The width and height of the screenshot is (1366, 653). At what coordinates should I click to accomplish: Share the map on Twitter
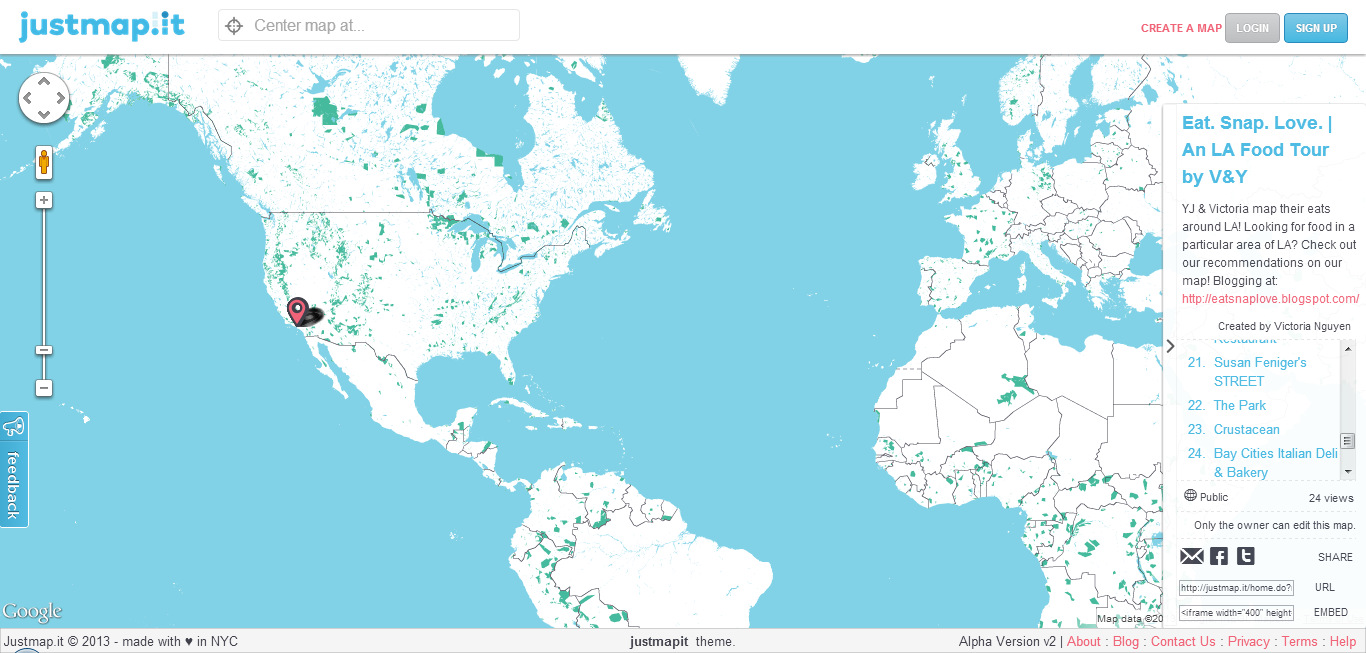(x=1245, y=557)
